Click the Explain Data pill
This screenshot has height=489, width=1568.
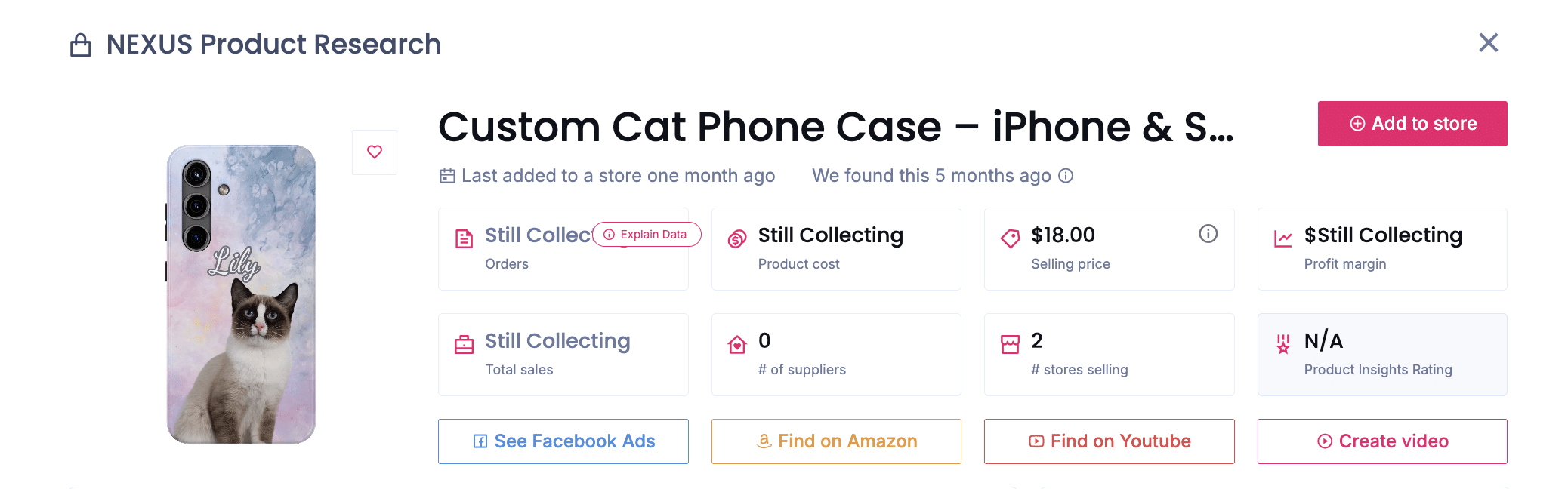coord(647,235)
